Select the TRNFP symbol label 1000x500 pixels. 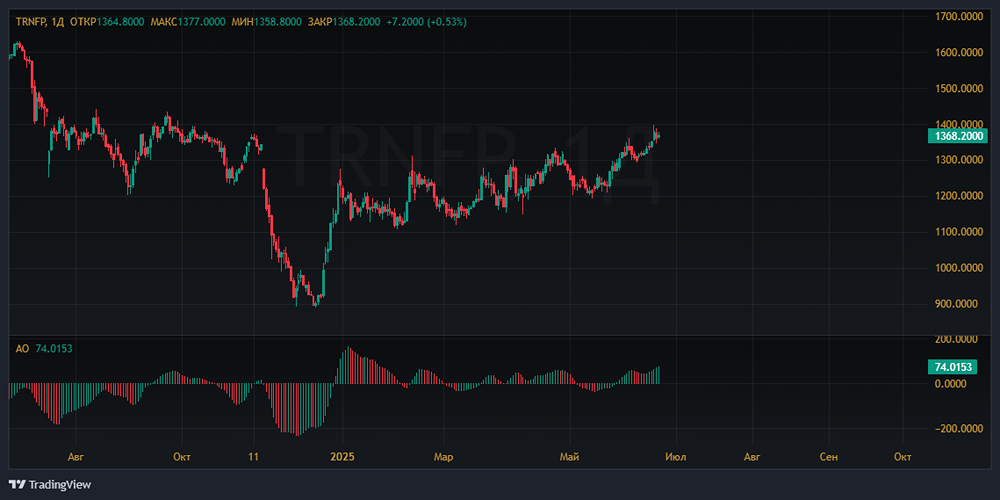[29, 22]
